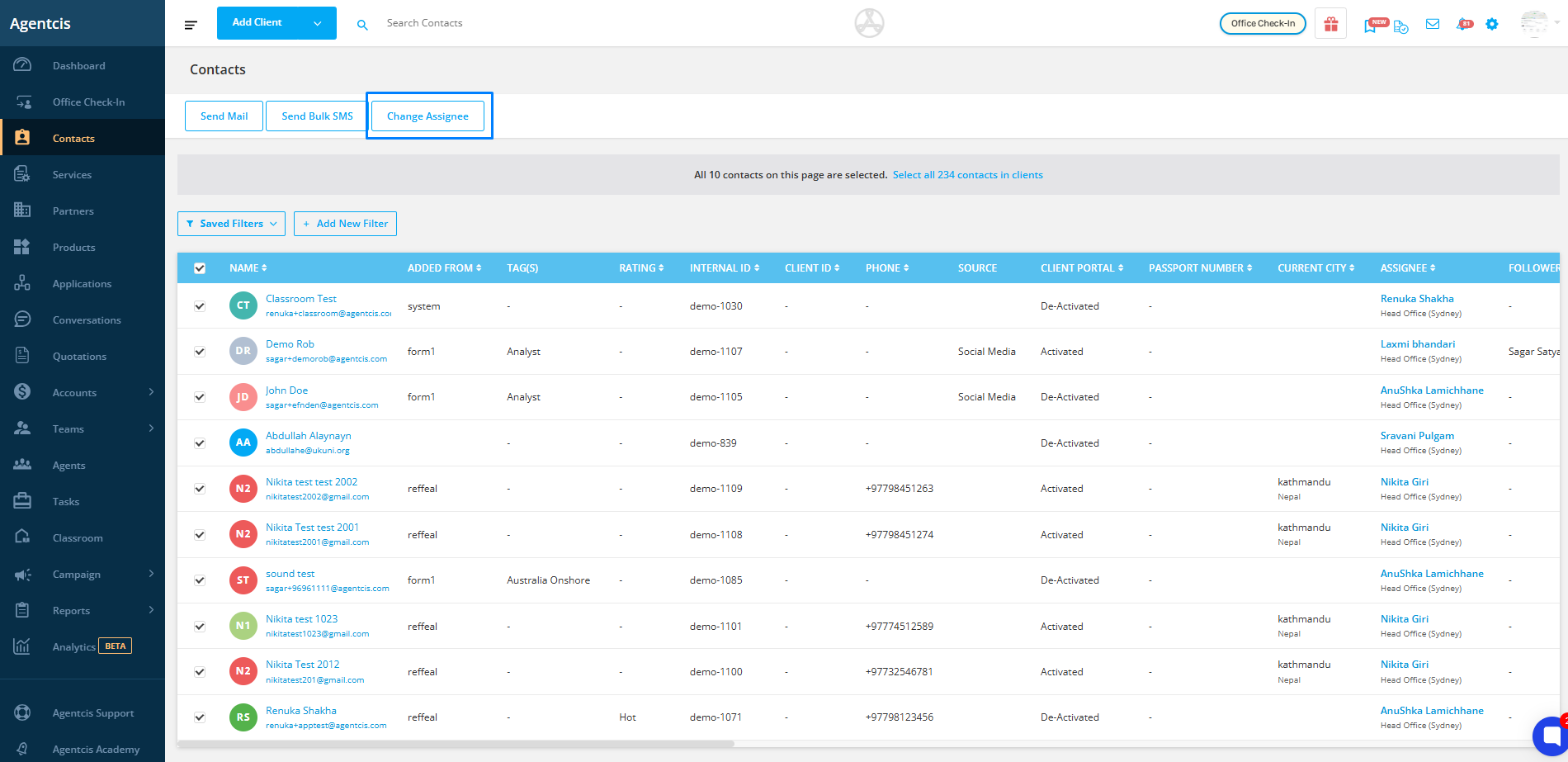This screenshot has width=1568, height=762.
Task: Uncheck the Nikita test test 2002 checkbox
Action: click(x=200, y=489)
